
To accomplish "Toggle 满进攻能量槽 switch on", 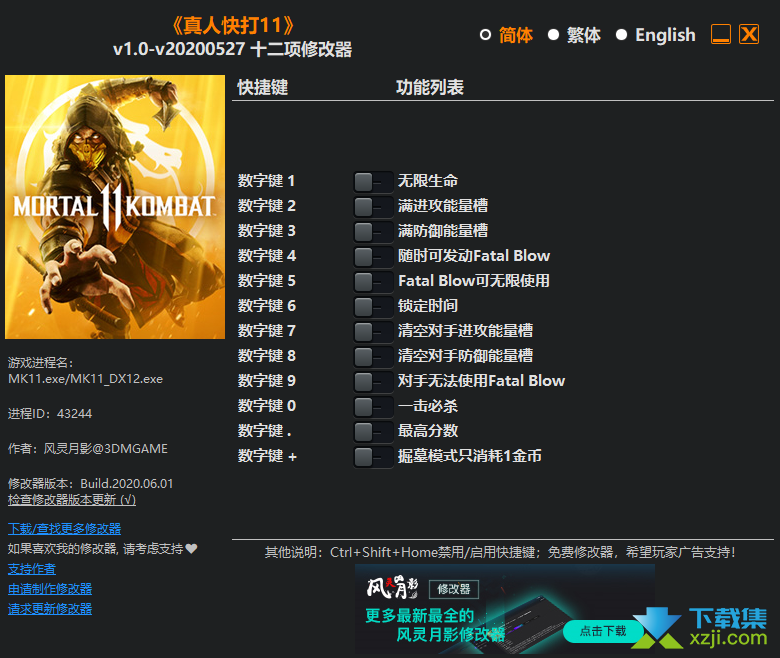I will coord(373,206).
